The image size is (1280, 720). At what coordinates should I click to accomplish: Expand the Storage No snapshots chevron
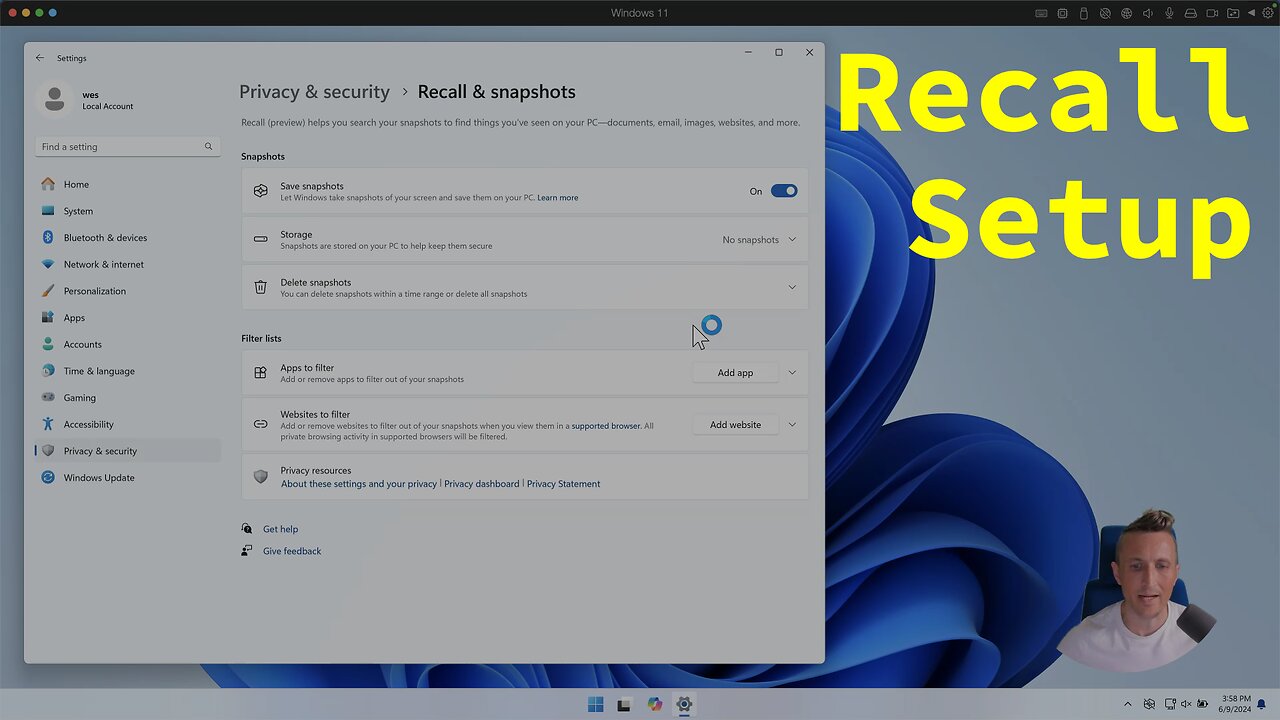point(792,239)
